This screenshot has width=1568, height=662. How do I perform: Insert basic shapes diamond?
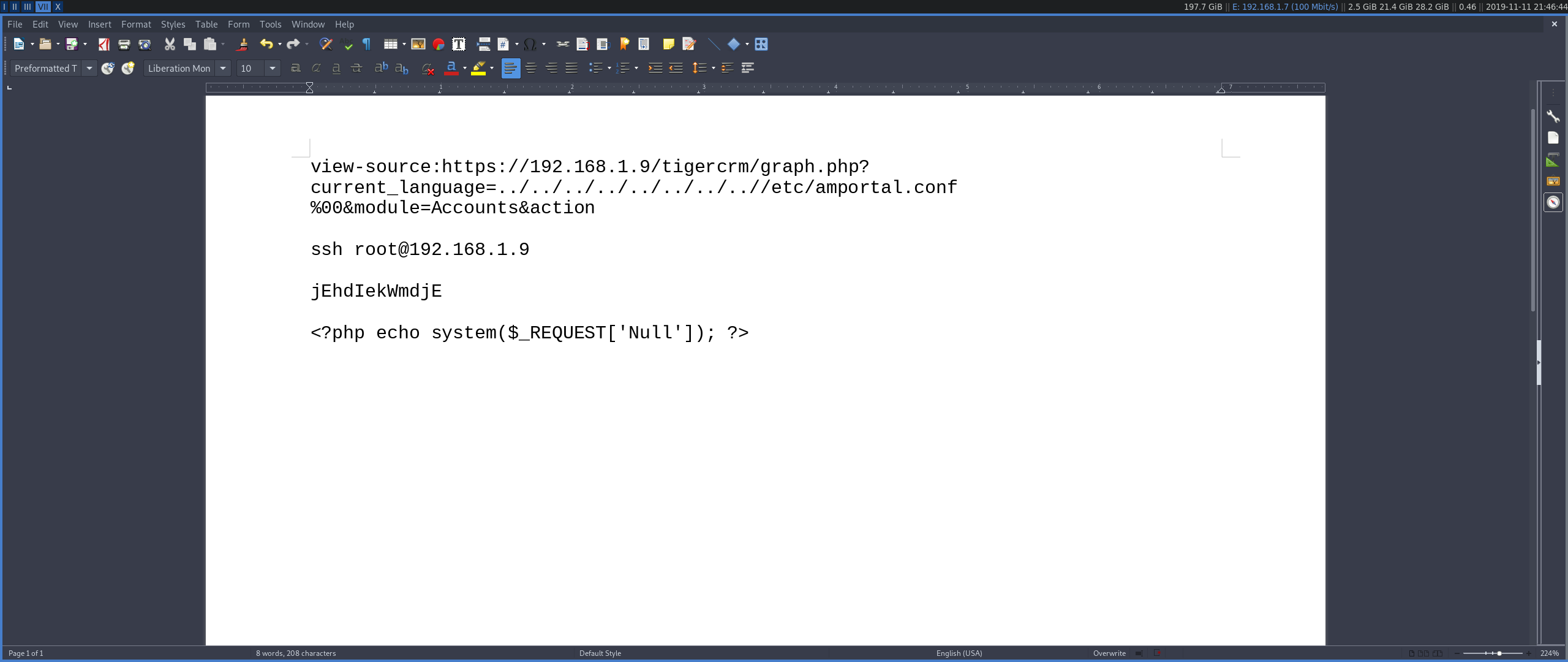click(x=734, y=44)
